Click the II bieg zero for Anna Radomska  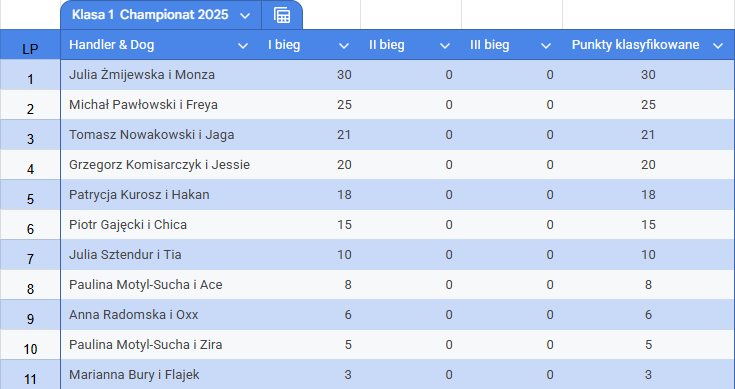[449, 315]
